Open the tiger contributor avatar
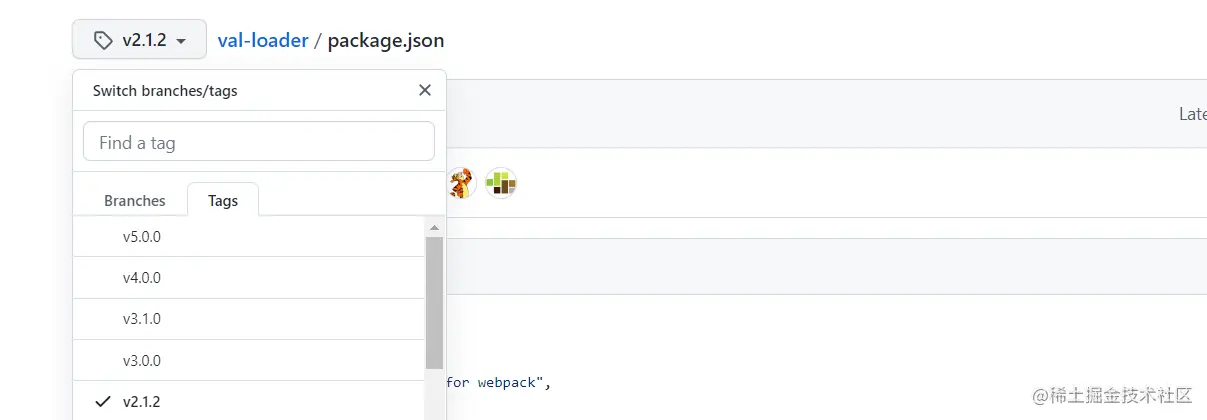The width and height of the screenshot is (1207, 420). pos(460,183)
